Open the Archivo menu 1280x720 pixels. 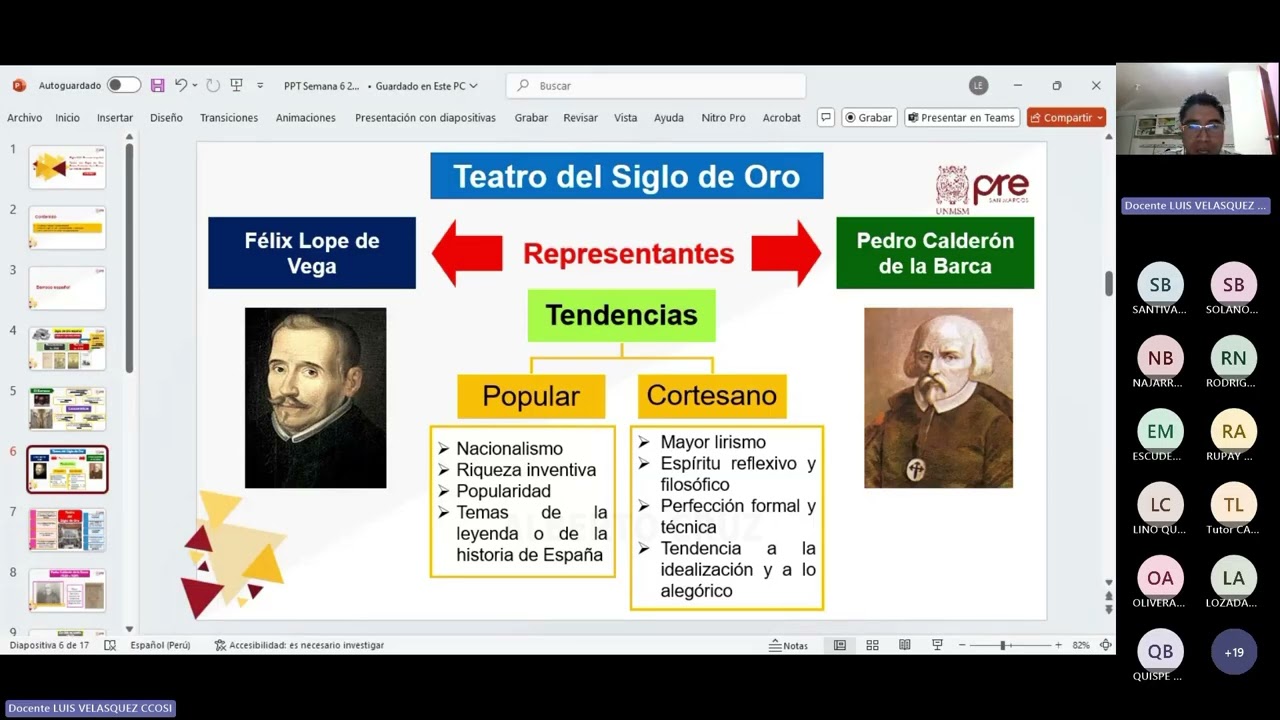[x=25, y=118]
